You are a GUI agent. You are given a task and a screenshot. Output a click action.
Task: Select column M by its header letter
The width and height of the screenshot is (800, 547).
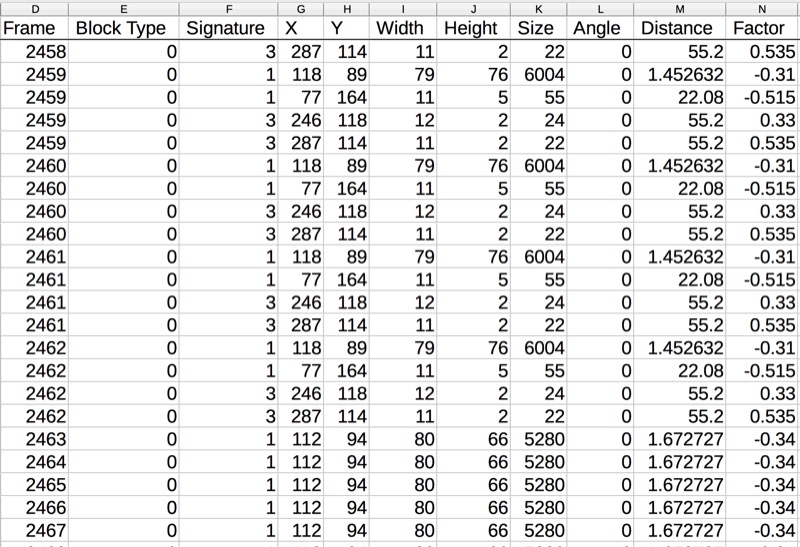(x=680, y=9)
